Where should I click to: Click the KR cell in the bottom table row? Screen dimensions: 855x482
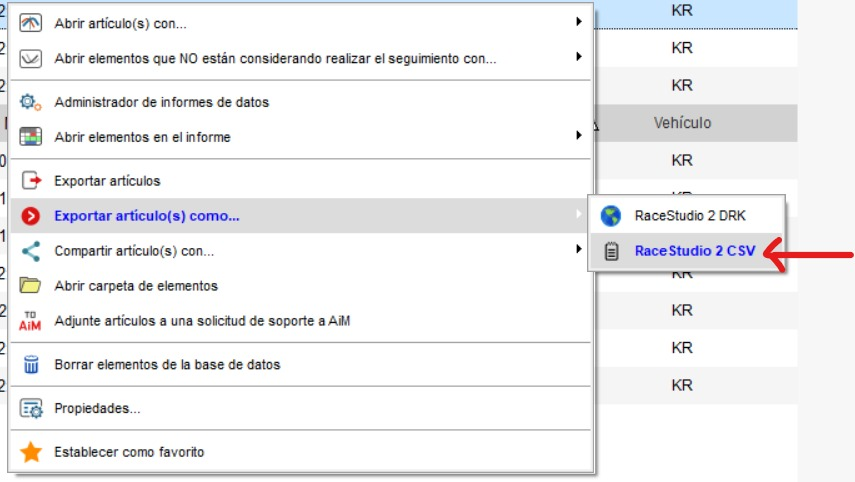tap(682, 385)
